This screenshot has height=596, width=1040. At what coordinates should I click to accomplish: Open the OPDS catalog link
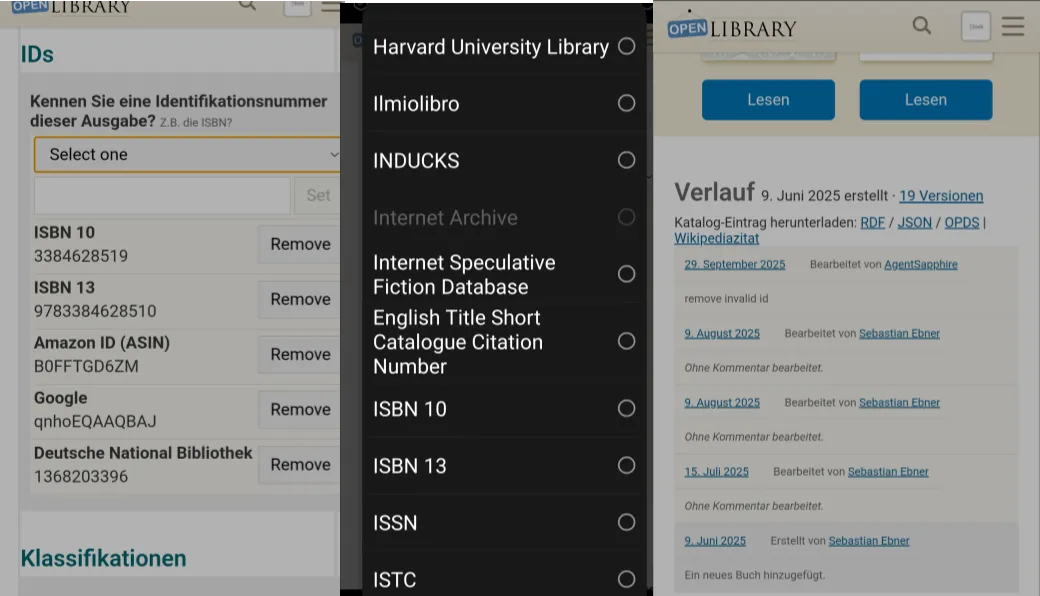point(962,223)
